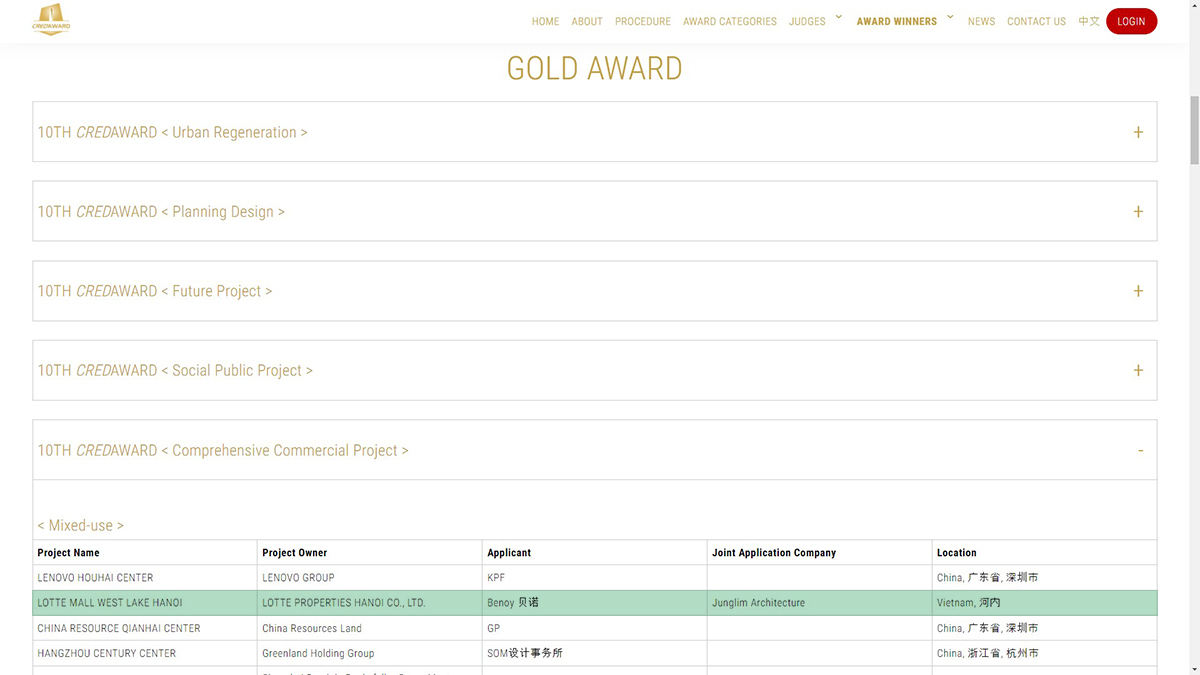Click the plus icon for Social Public Project
1200x675 pixels.
tap(1138, 370)
